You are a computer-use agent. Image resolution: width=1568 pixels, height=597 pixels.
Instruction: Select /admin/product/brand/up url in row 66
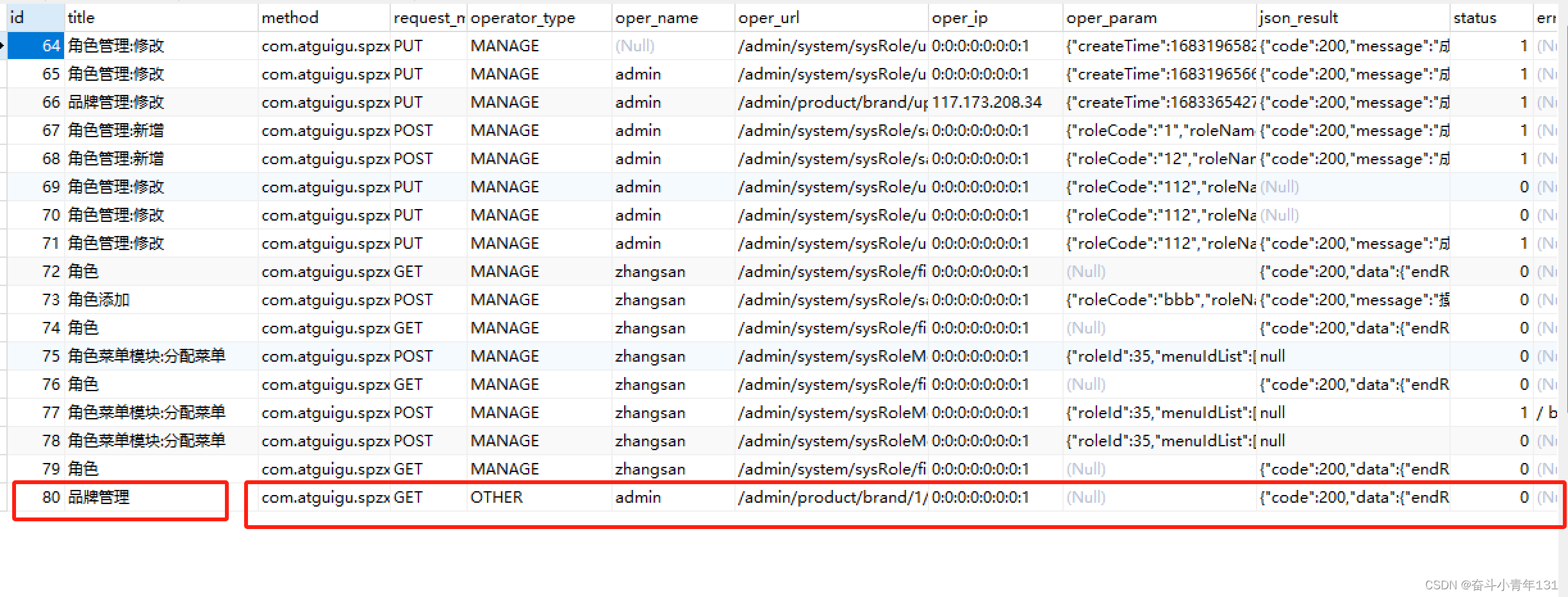point(831,103)
